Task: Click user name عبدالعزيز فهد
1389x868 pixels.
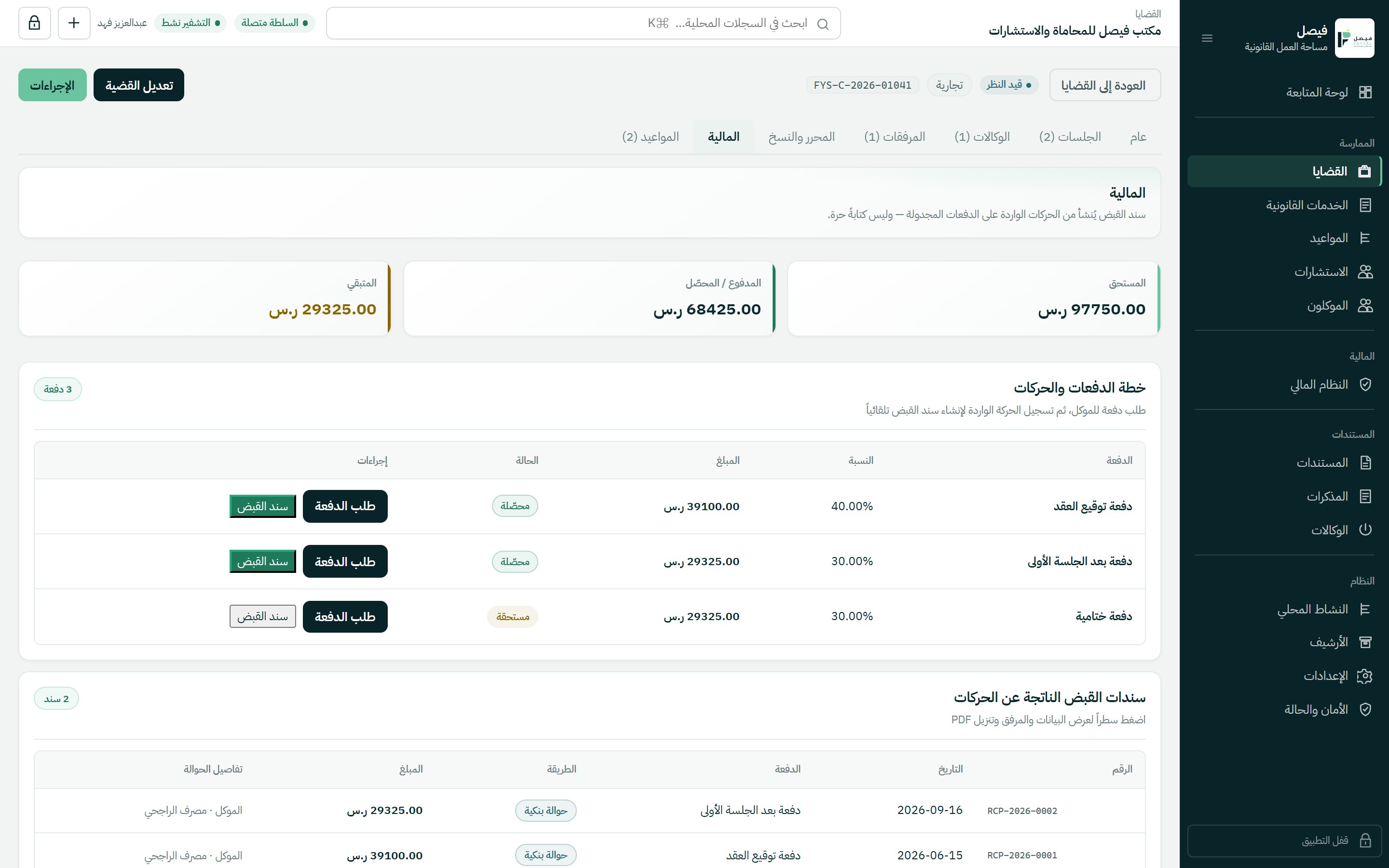Action: tap(122, 23)
